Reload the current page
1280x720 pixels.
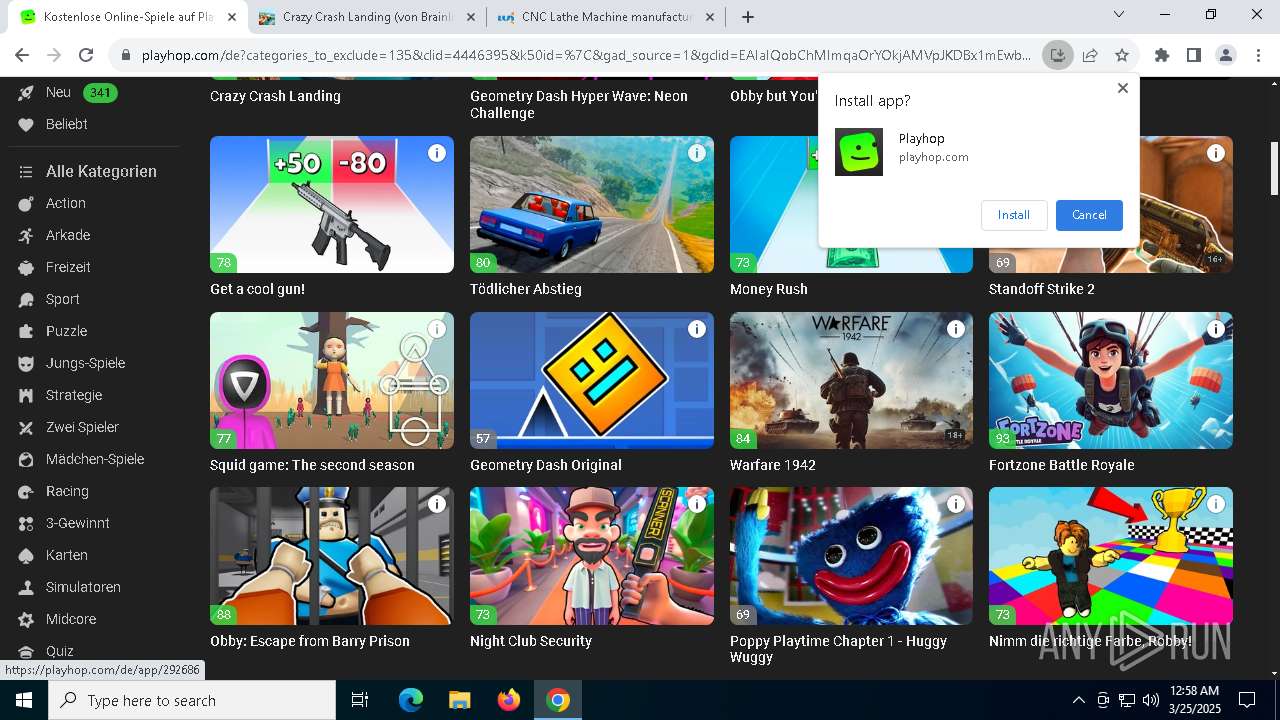click(x=86, y=55)
